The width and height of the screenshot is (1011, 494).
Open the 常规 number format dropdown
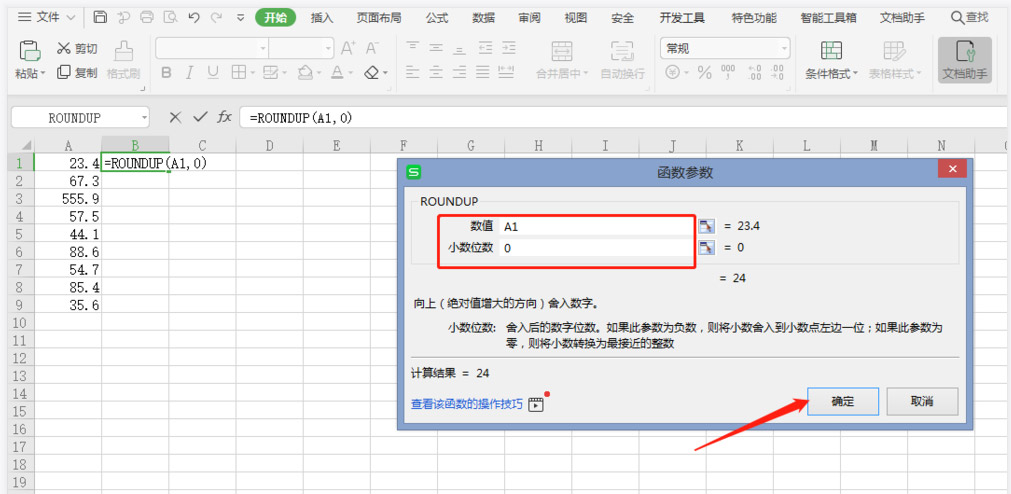(x=724, y=48)
